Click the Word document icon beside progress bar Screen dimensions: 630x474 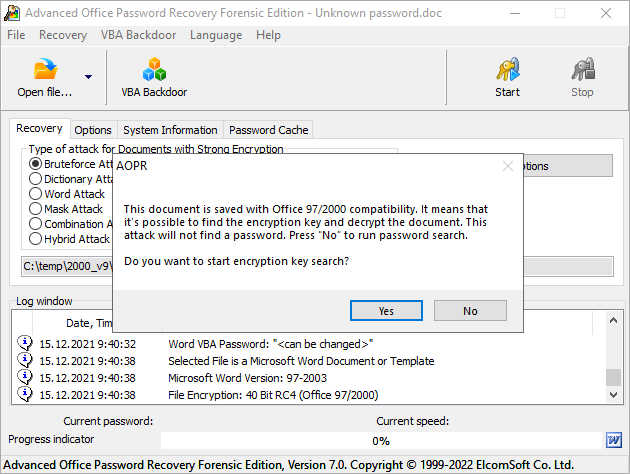(x=614, y=440)
